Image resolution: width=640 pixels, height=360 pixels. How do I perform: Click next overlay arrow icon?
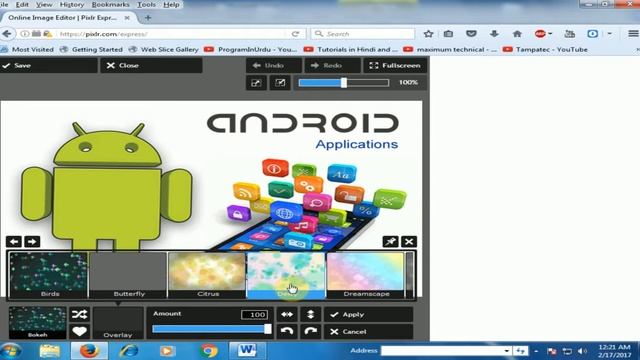pyautogui.click(x=32, y=242)
